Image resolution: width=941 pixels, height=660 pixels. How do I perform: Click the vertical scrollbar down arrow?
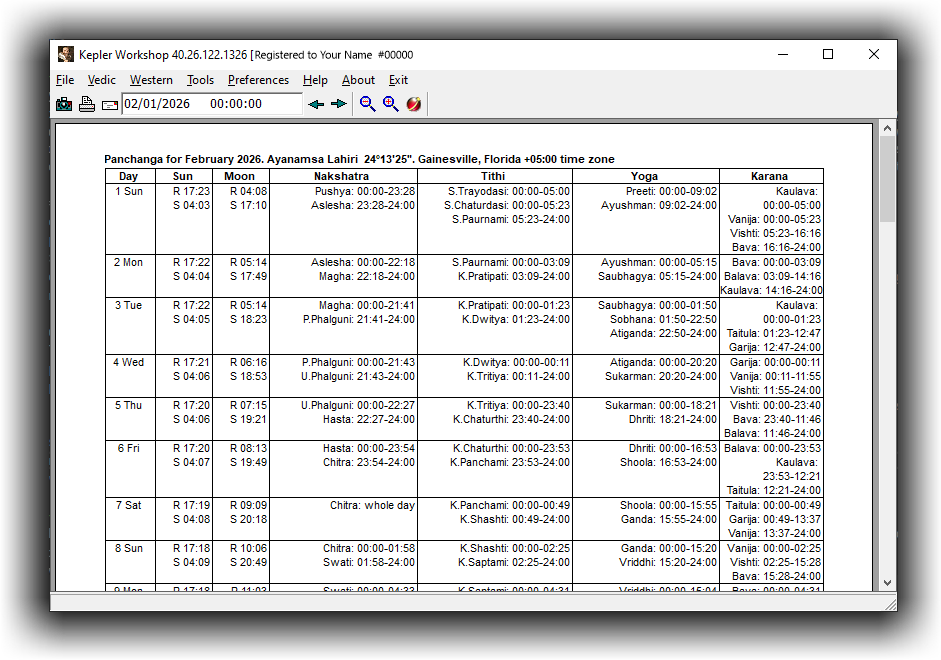click(887, 582)
